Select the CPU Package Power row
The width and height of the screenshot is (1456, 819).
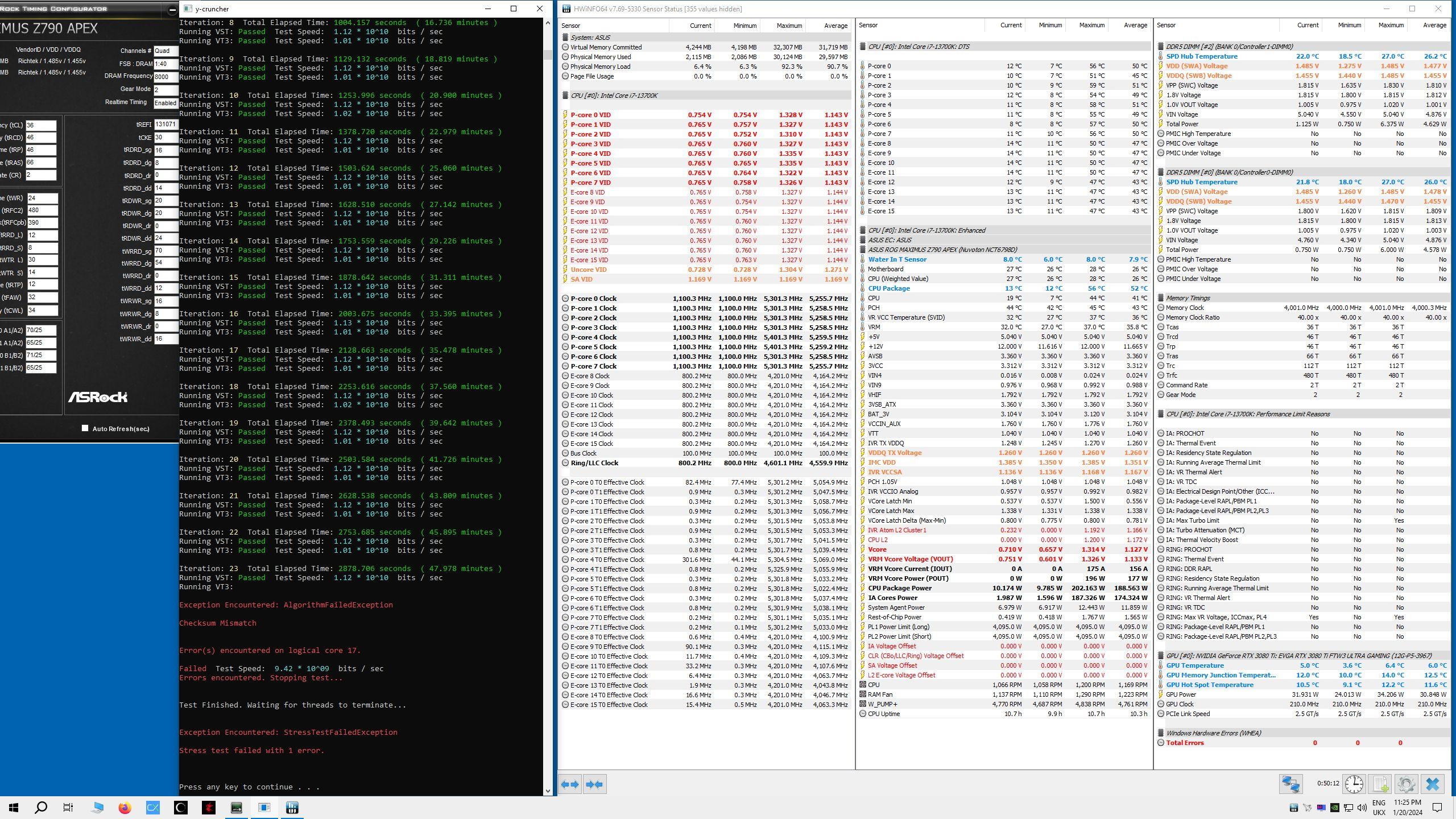[1004, 588]
